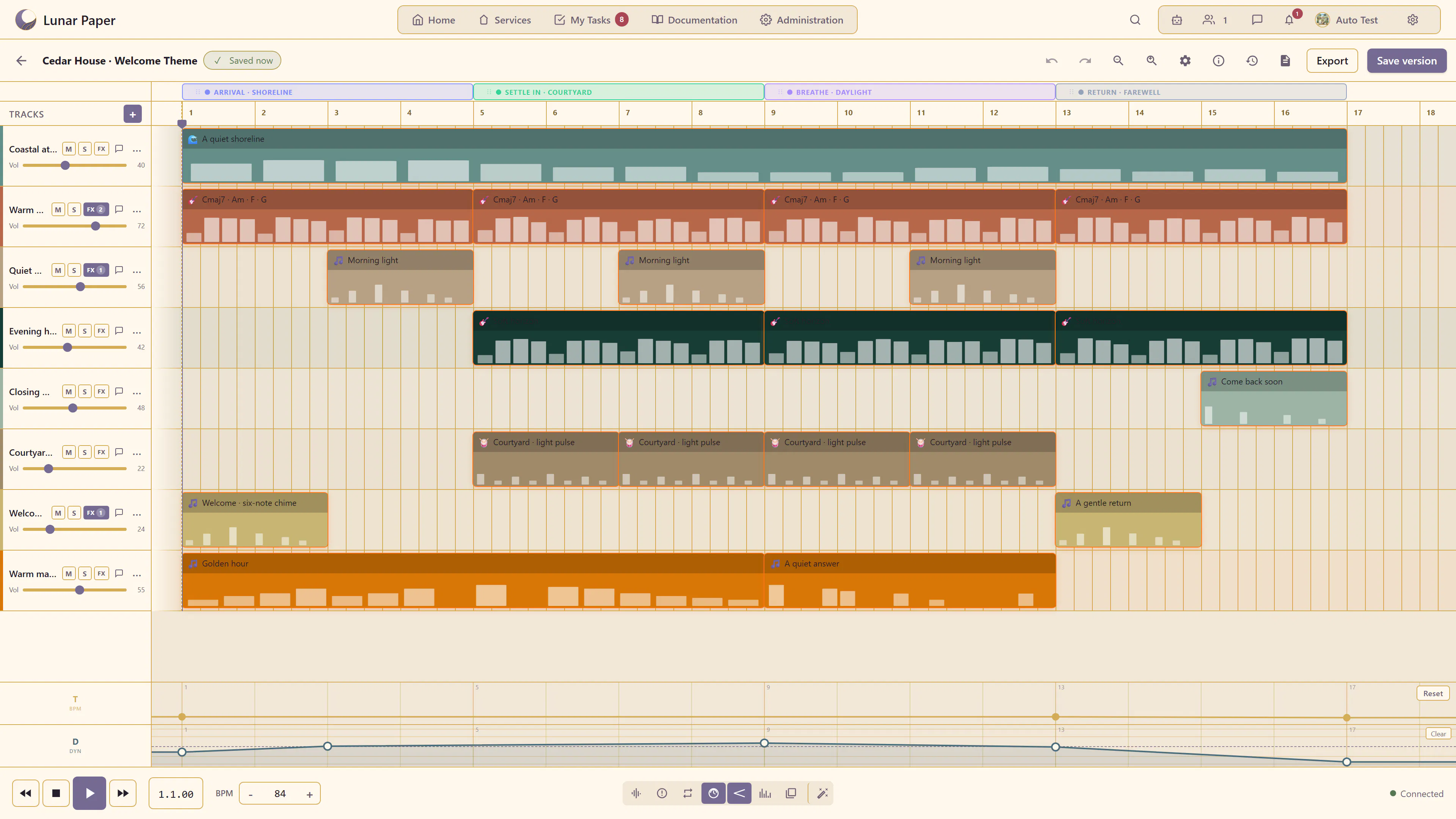Image resolution: width=1456 pixels, height=819 pixels.
Task: Open the notes document icon
Action: point(1285,61)
